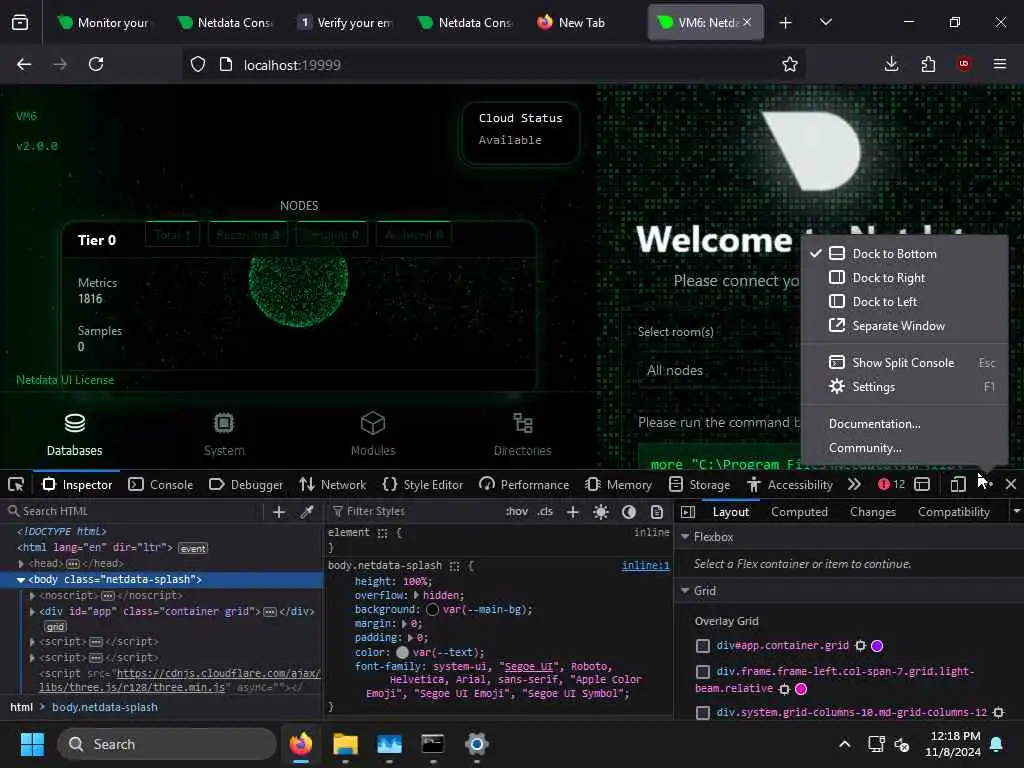Switch to the Computed tab

799,512
